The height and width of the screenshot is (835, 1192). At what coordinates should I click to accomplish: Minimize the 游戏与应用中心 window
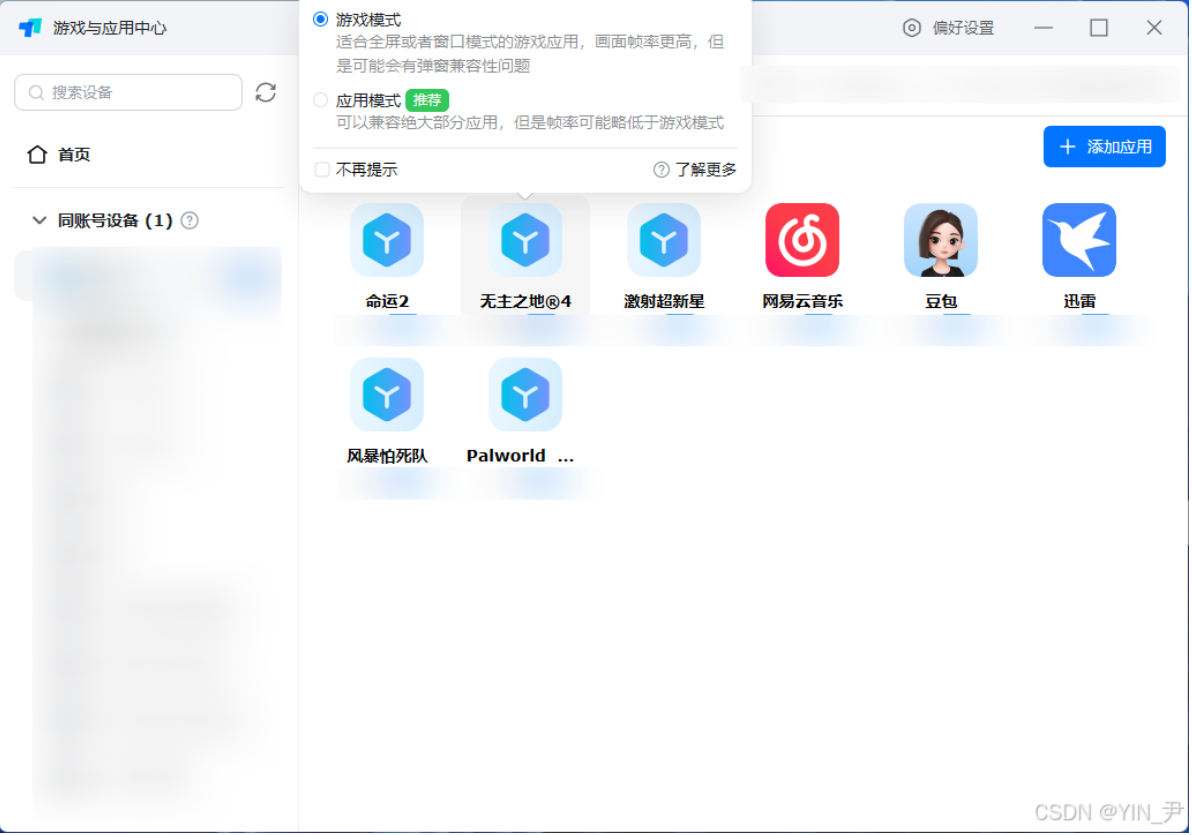(1043, 28)
